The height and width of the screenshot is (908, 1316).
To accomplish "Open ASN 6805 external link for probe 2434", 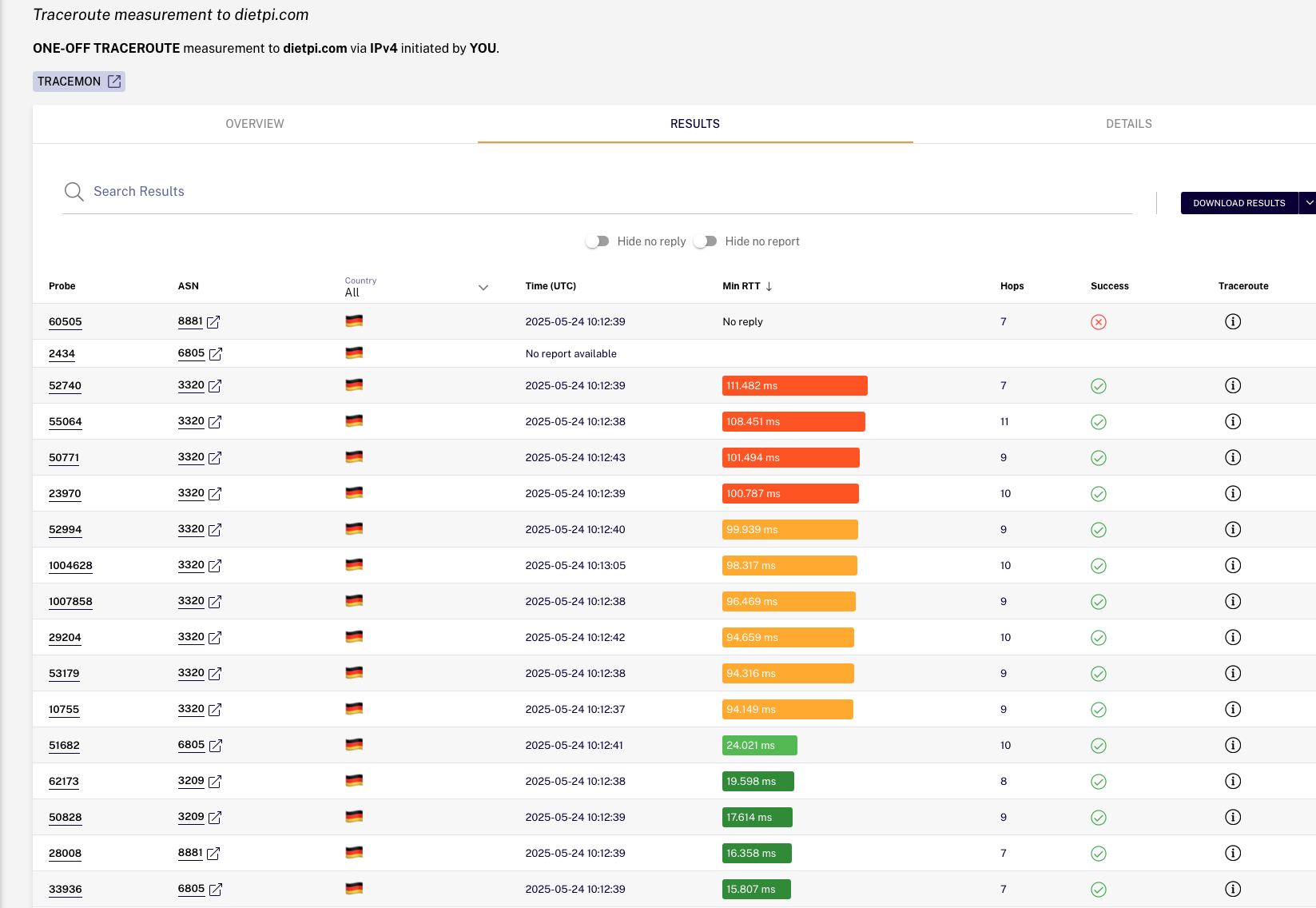I will pyautogui.click(x=216, y=354).
